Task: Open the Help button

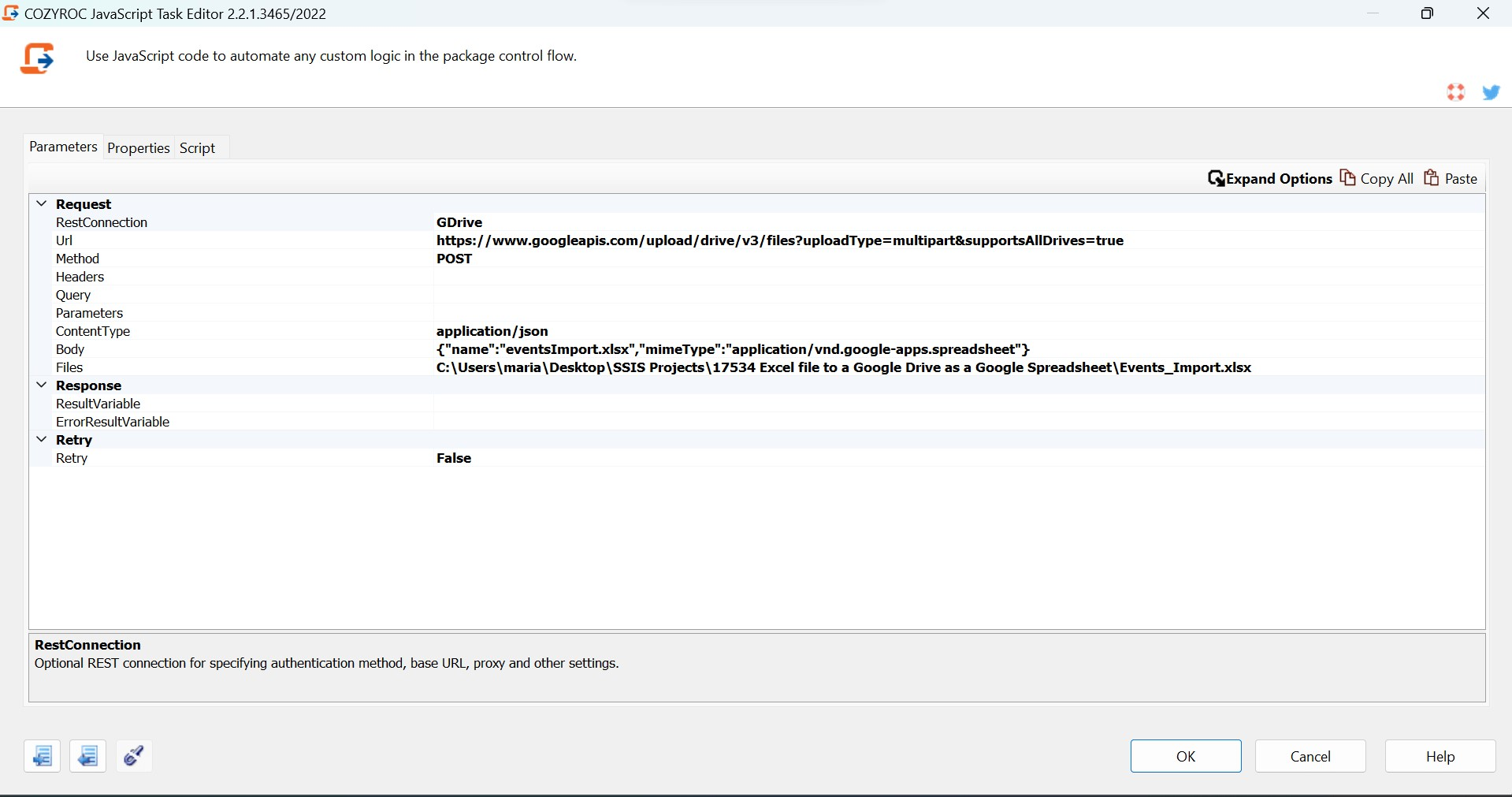Action: [1440, 756]
